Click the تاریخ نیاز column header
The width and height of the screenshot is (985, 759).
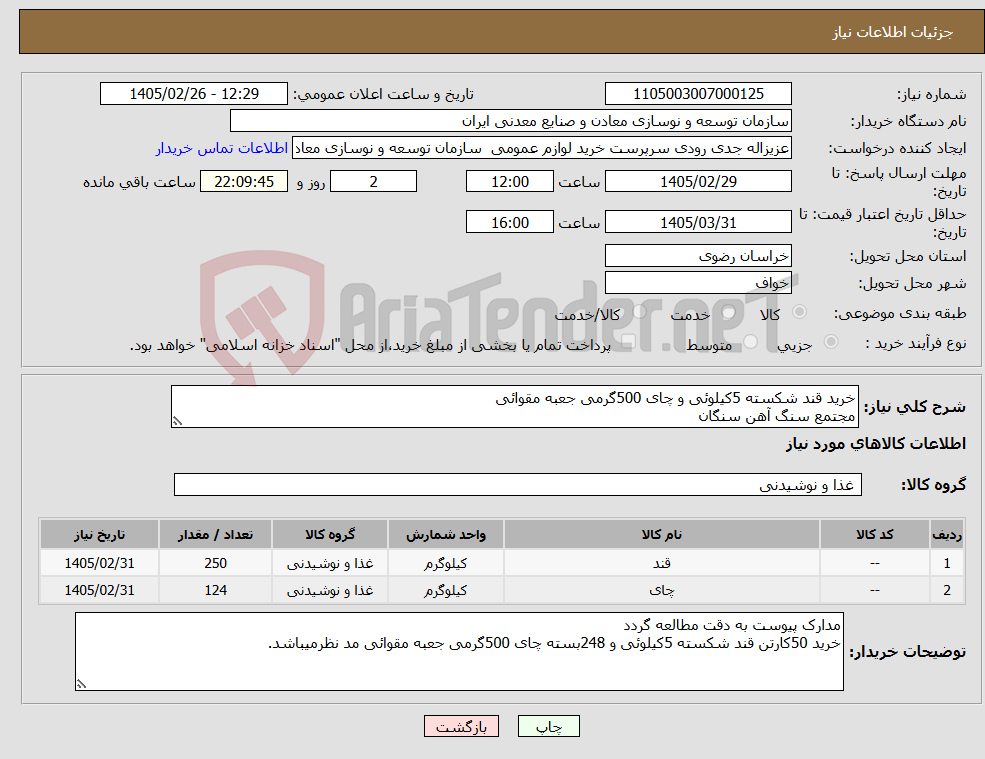click(x=99, y=535)
